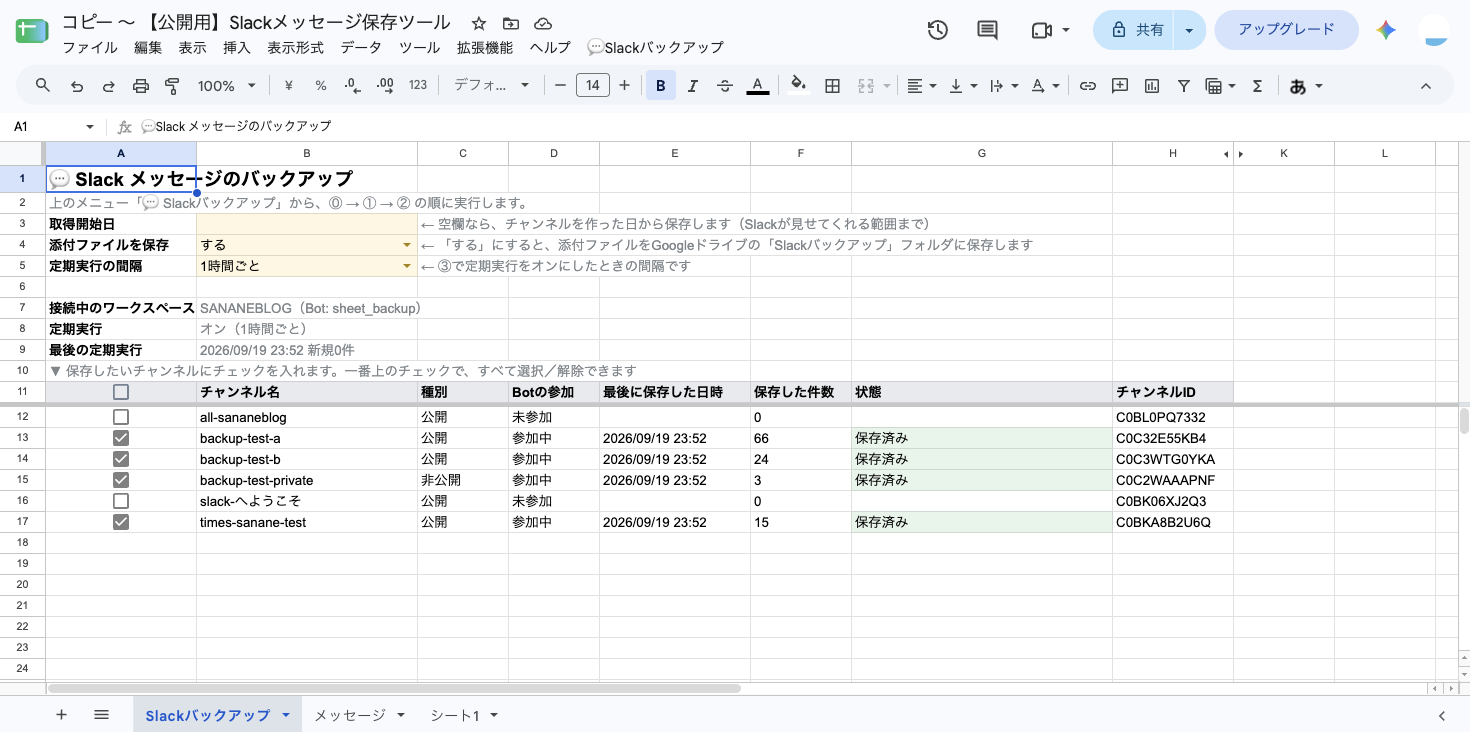
Task: Open the fill color picker
Action: [x=798, y=86]
